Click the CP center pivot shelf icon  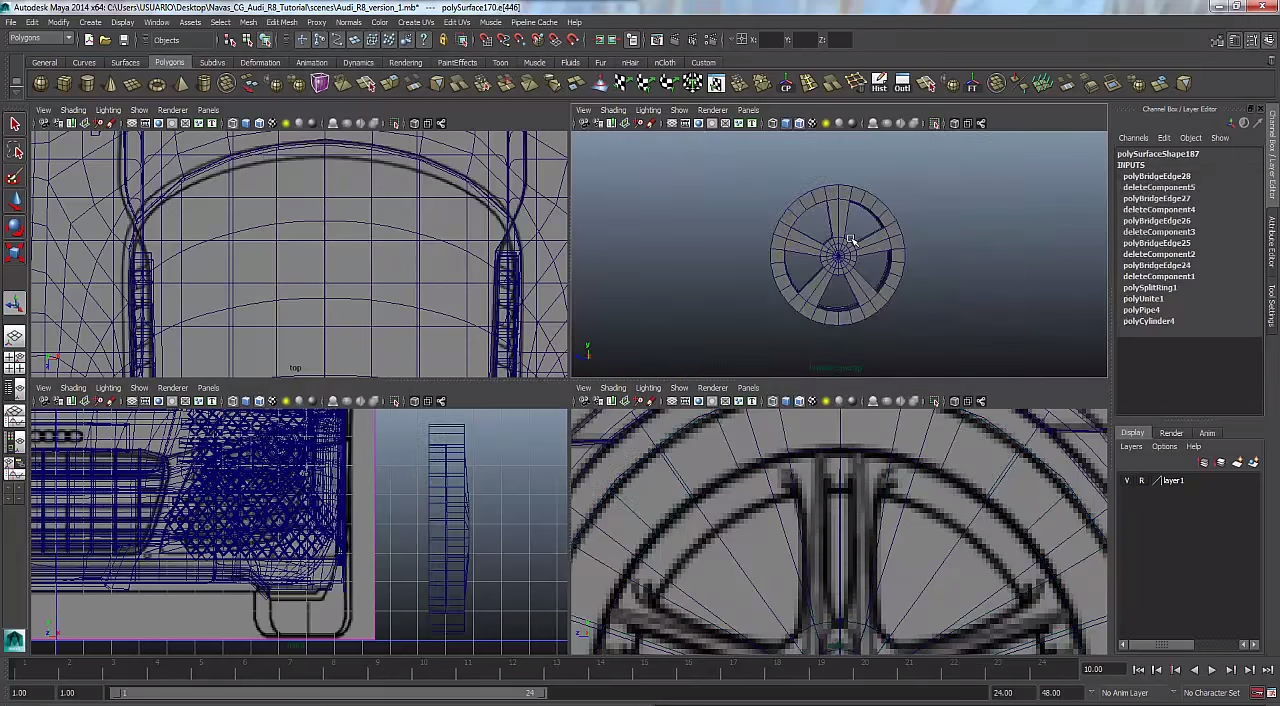tap(786, 84)
